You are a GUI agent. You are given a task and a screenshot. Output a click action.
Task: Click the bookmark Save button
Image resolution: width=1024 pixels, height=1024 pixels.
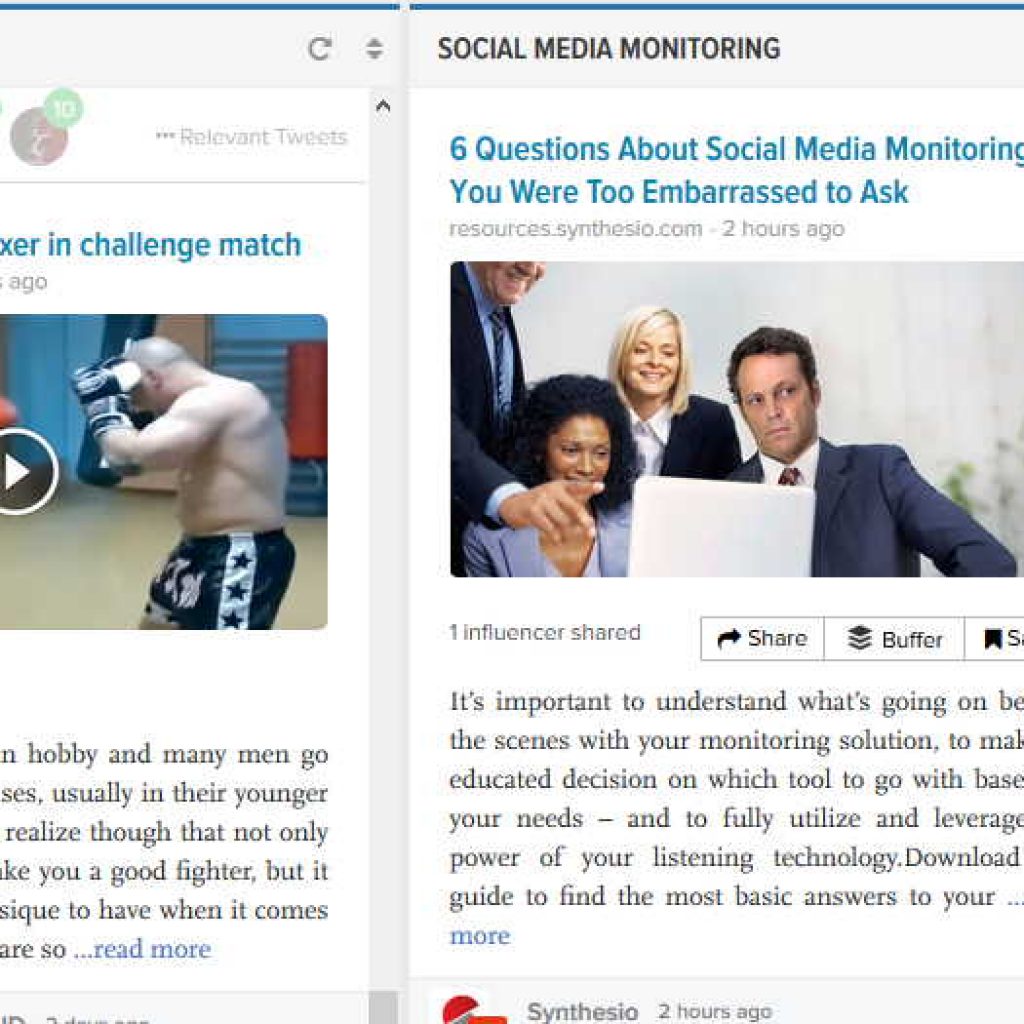click(995, 639)
